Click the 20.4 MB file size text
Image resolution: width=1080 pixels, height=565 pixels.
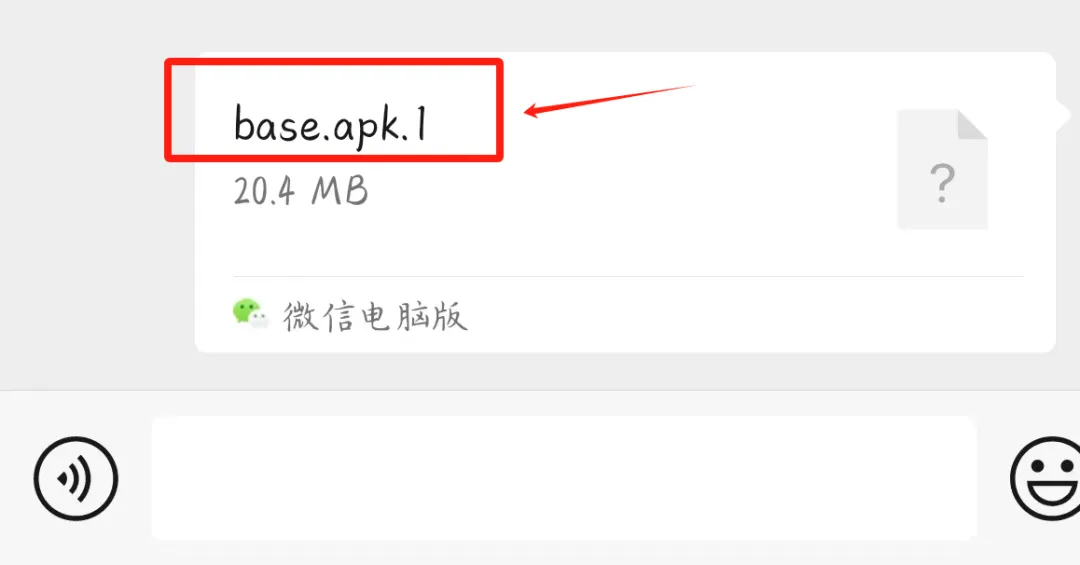tap(301, 191)
